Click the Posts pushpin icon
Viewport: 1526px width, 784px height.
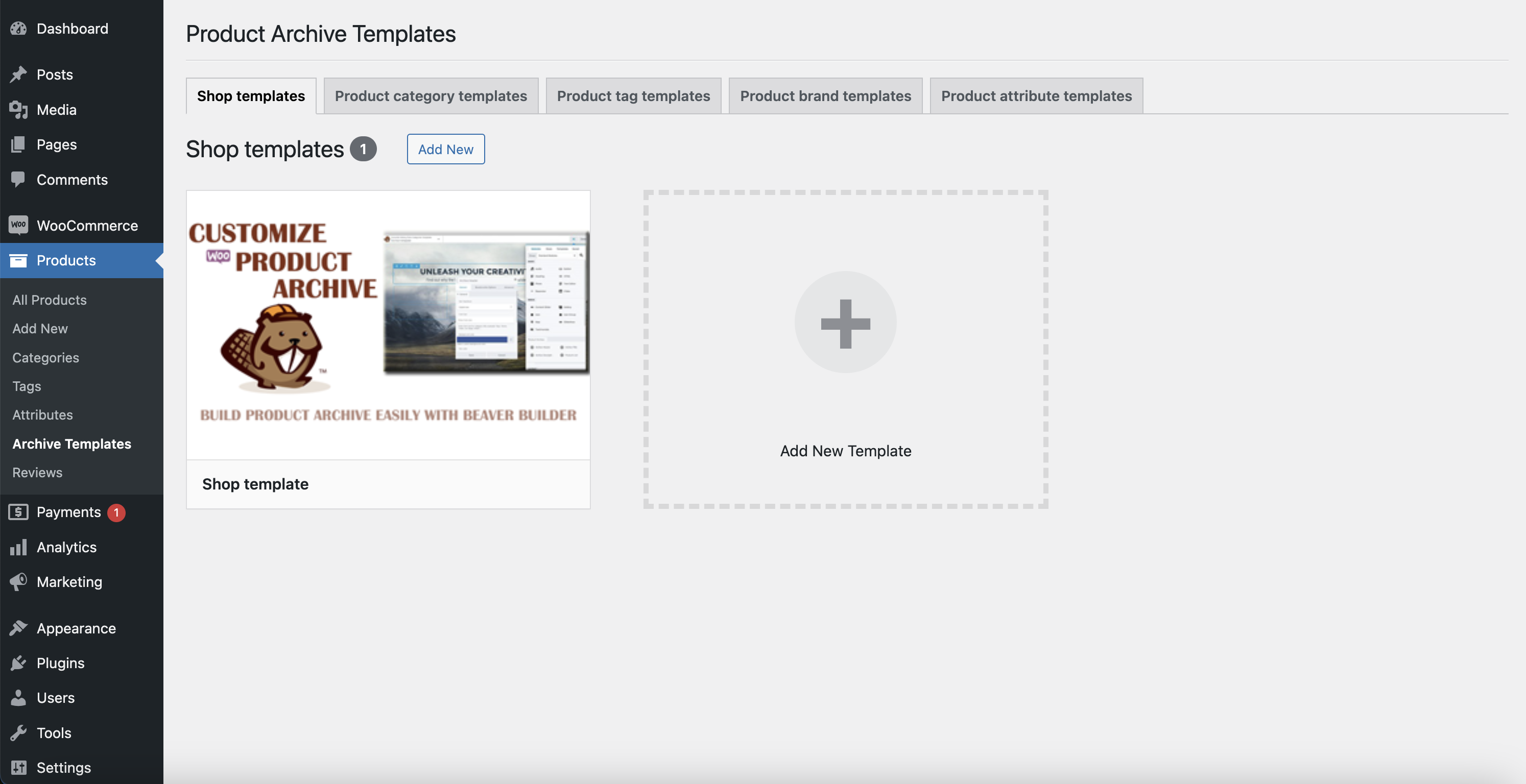(x=18, y=75)
